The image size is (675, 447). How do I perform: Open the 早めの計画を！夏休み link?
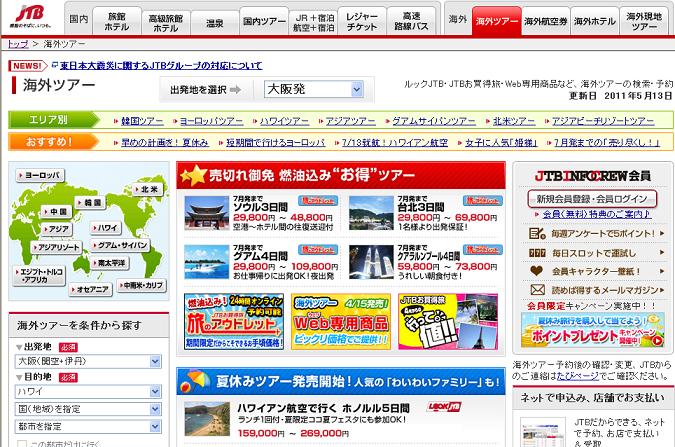(x=164, y=142)
